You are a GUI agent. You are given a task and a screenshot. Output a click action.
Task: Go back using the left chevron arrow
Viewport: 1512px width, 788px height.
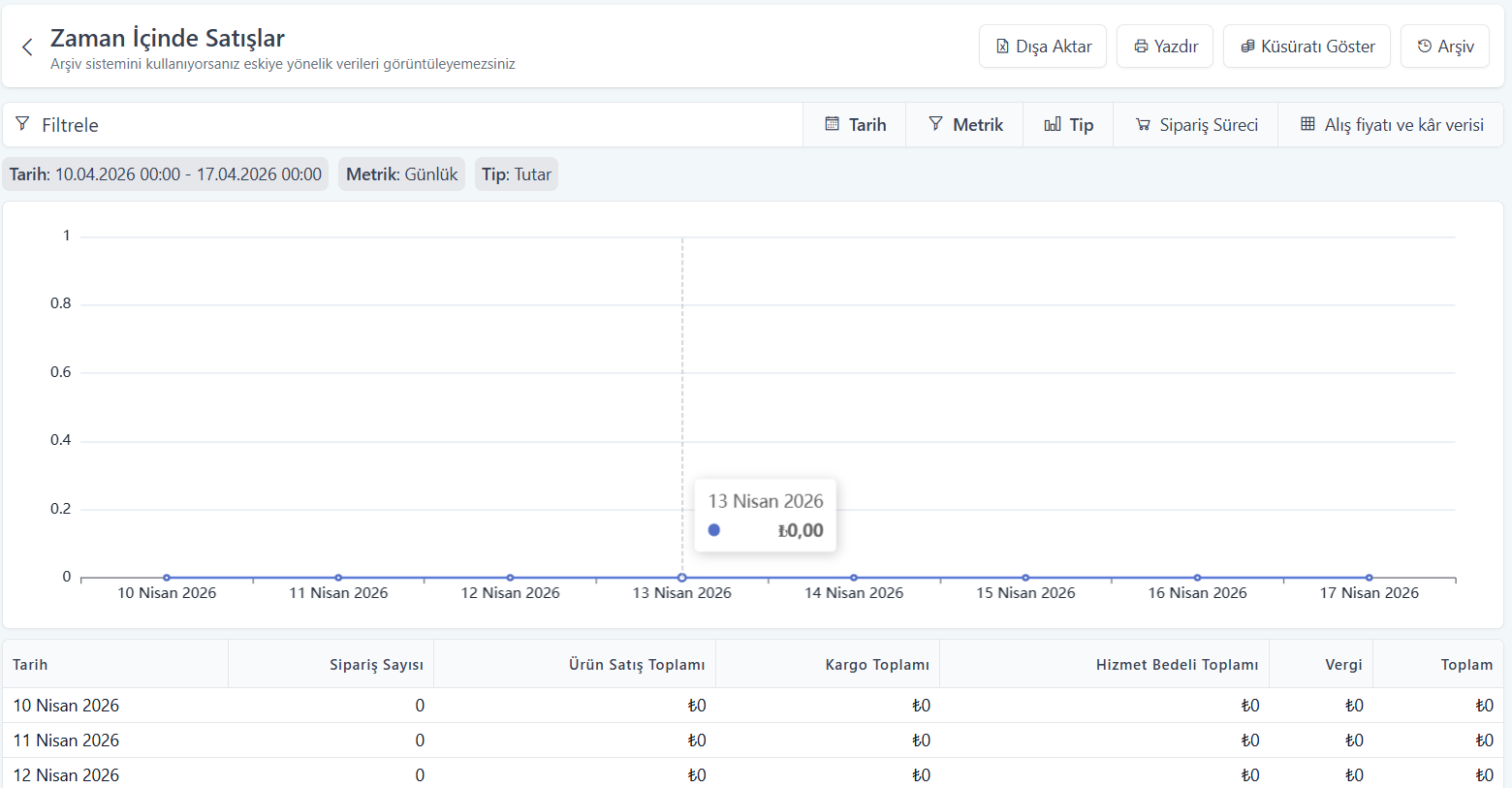pos(27,47)
